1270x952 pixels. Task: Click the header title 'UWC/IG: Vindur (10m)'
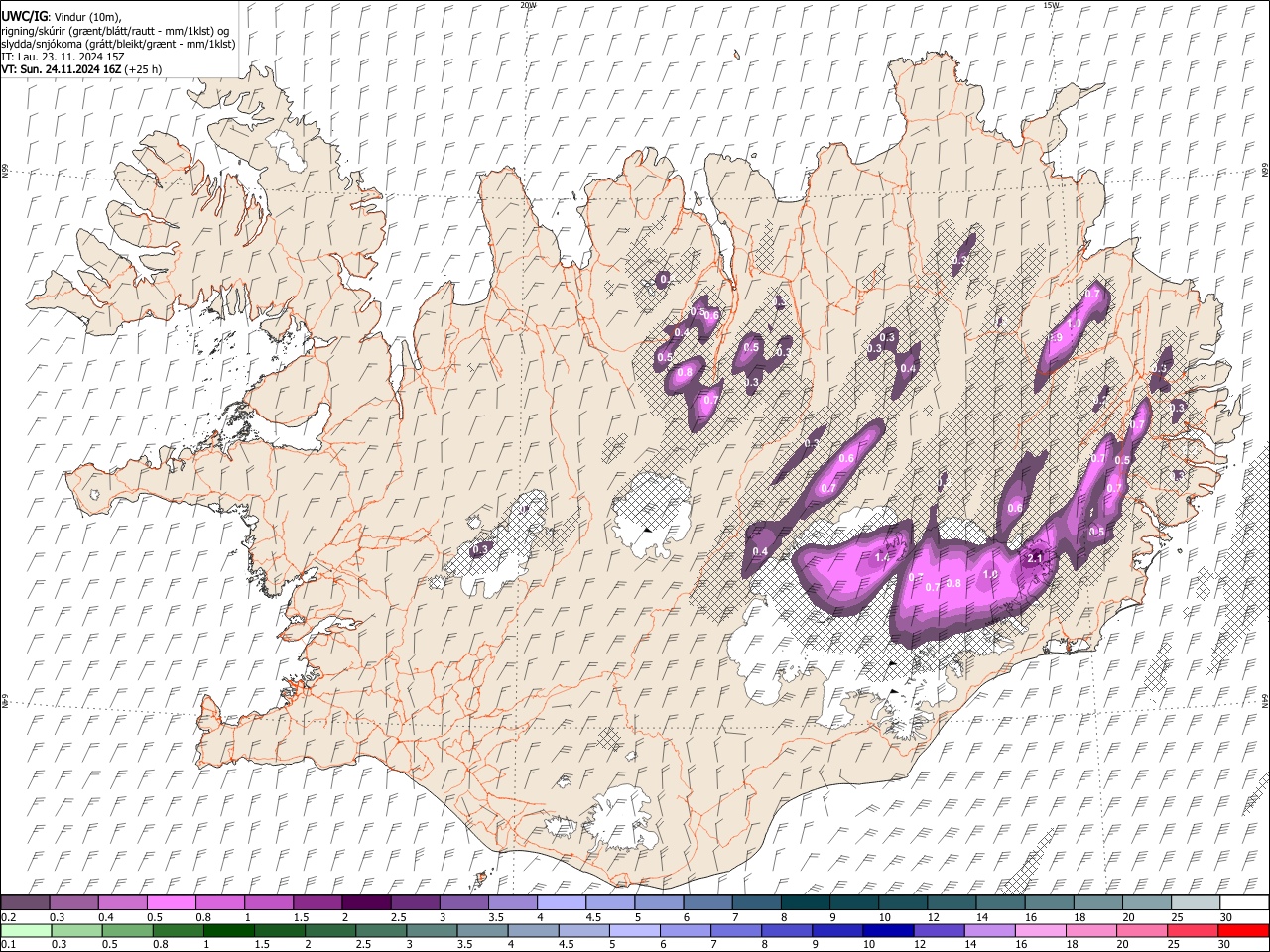pos(61,16)
